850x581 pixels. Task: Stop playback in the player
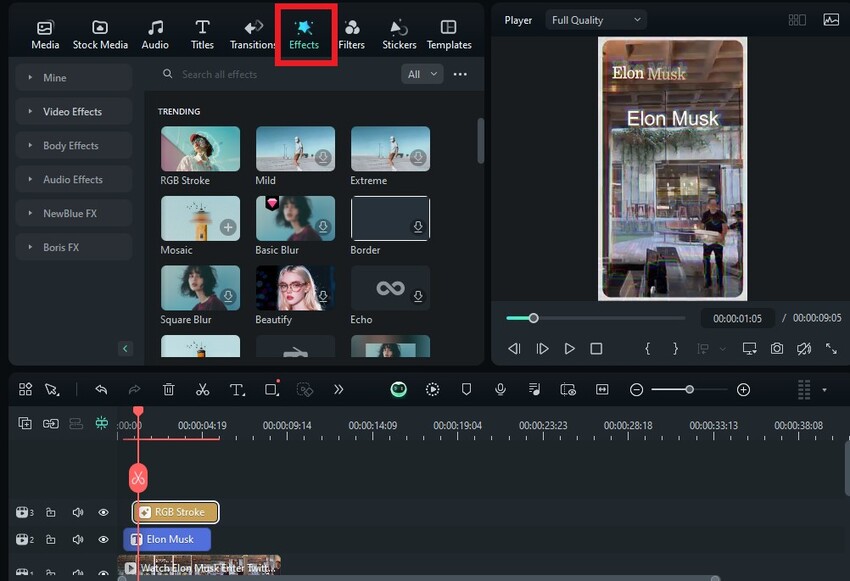pos(596,348)
